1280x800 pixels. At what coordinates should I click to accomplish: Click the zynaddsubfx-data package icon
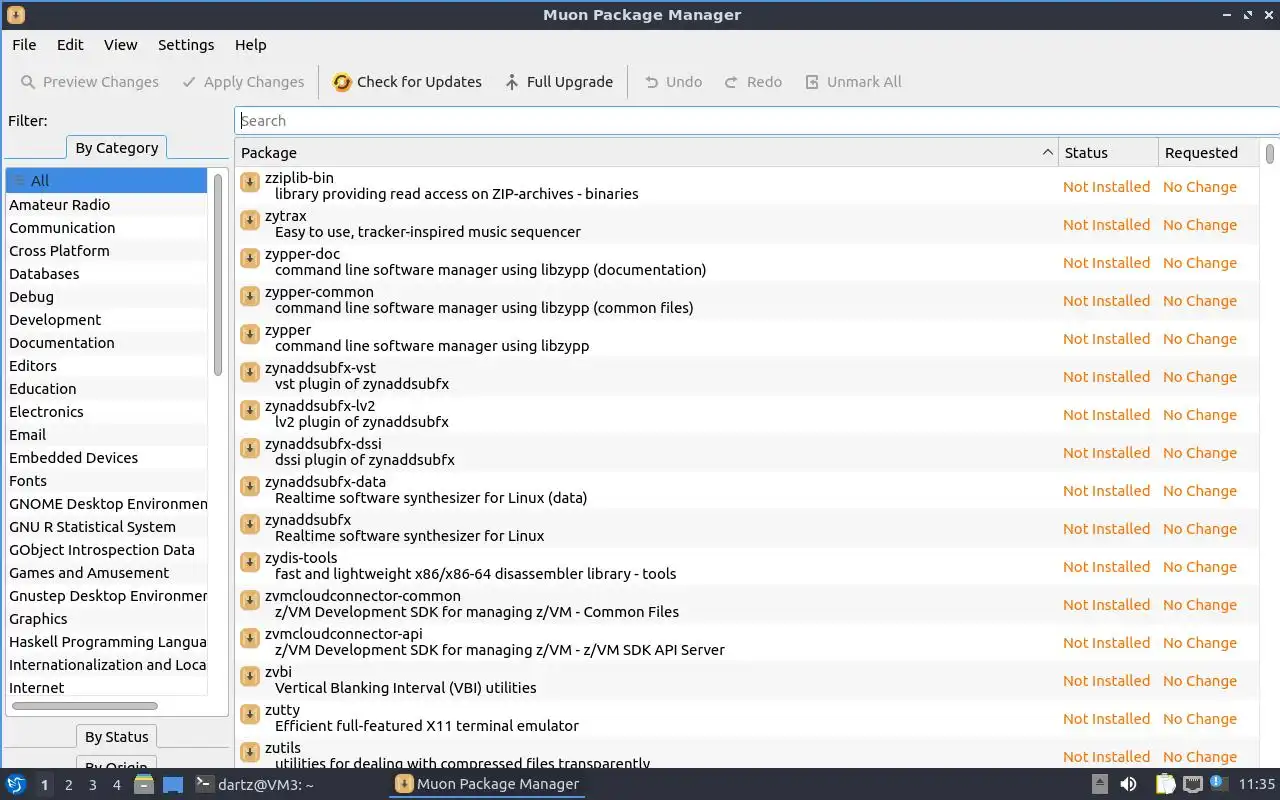[x=250, y=486]
